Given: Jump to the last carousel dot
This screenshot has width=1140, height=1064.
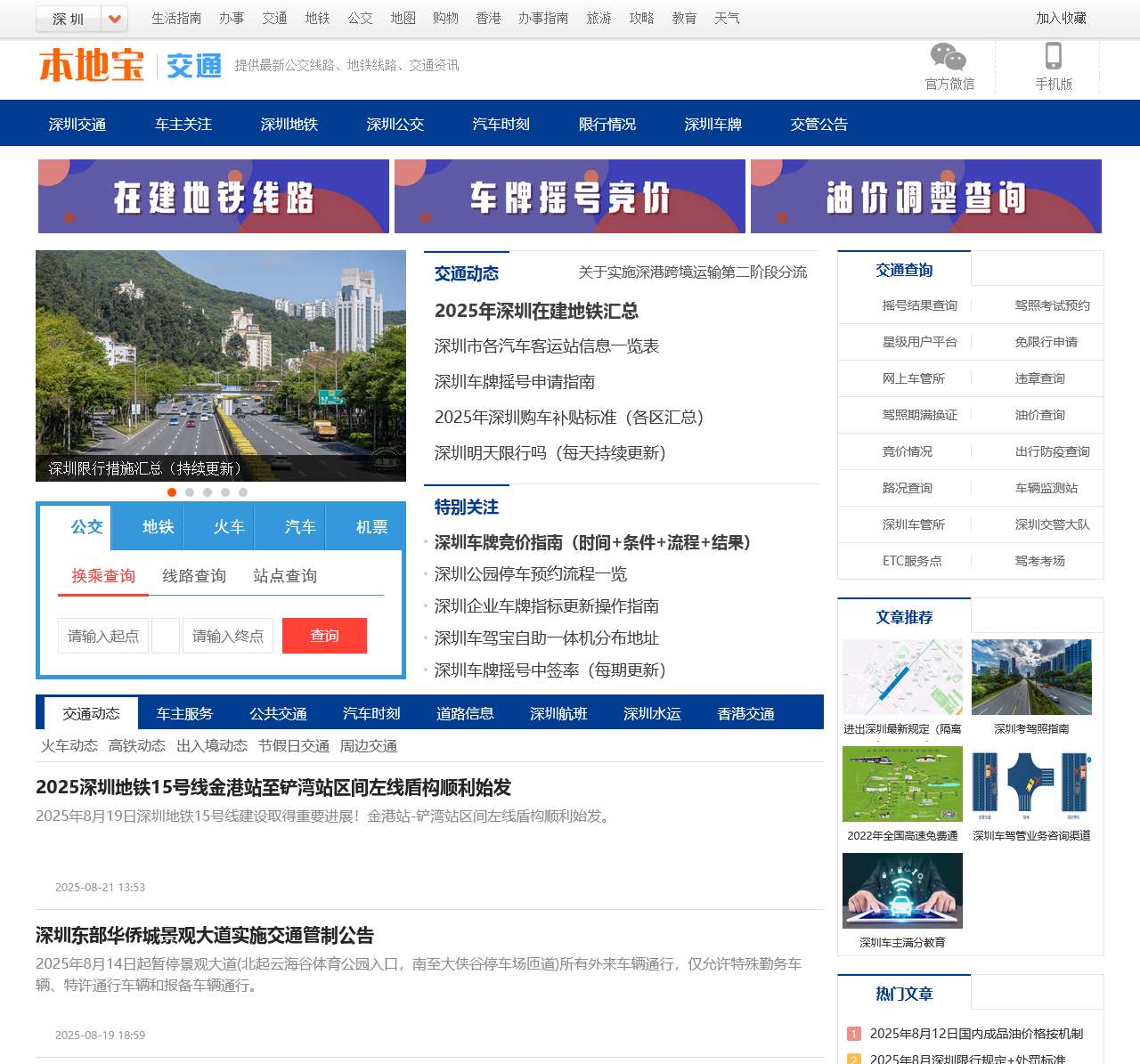Looking at the screenshot, I should click(243, 492).
